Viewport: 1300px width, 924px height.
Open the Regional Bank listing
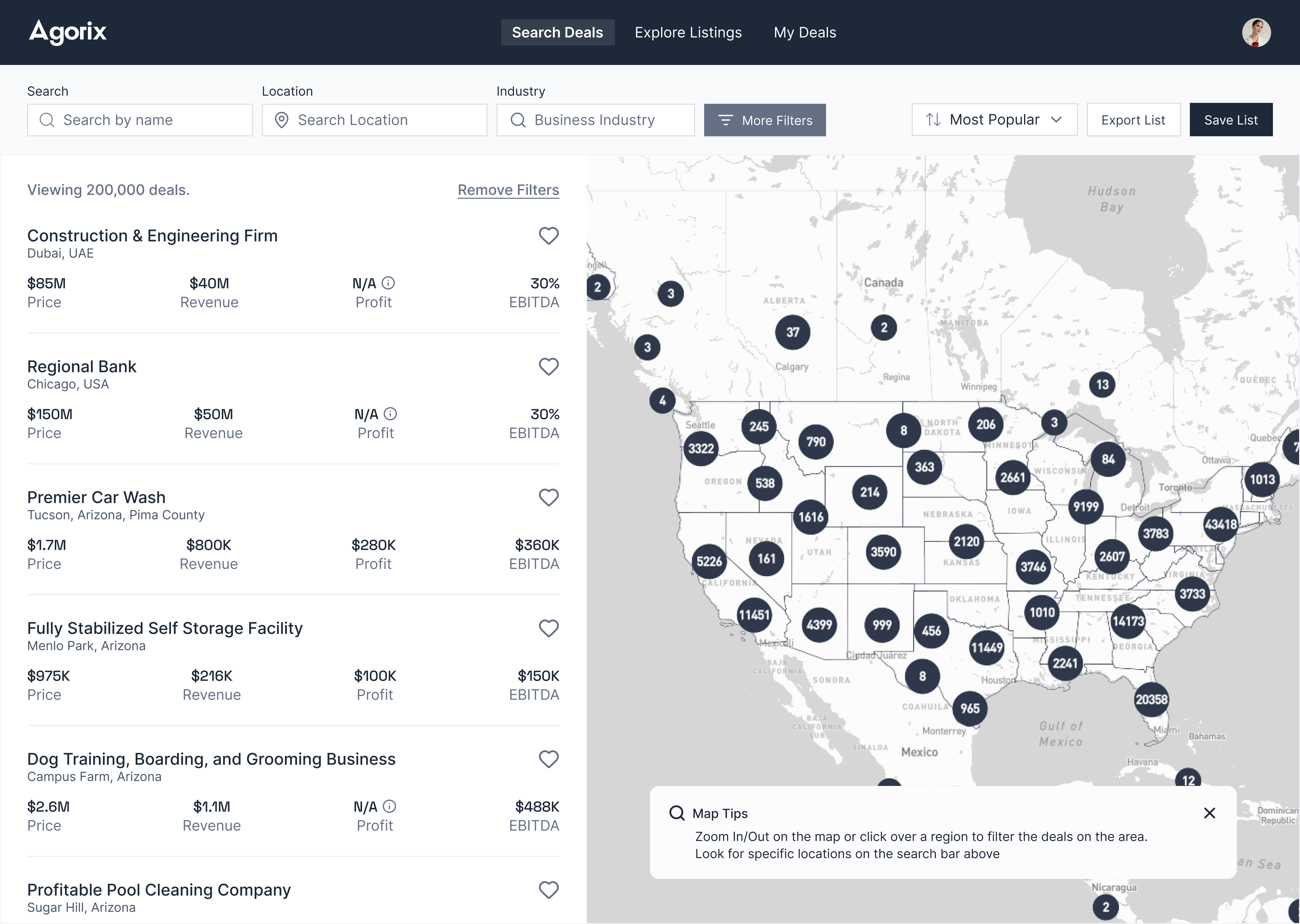tap(82, 366)
